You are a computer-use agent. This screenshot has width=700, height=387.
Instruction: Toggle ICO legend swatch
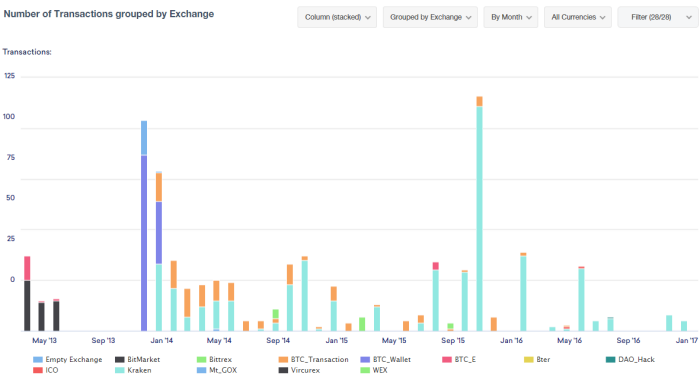click(x=38, y=370)
